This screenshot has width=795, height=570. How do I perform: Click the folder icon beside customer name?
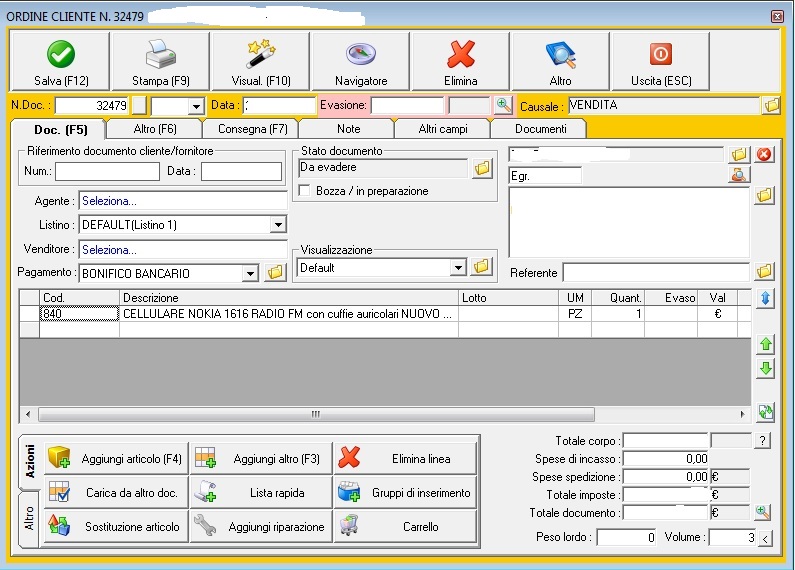coord(739,154)
